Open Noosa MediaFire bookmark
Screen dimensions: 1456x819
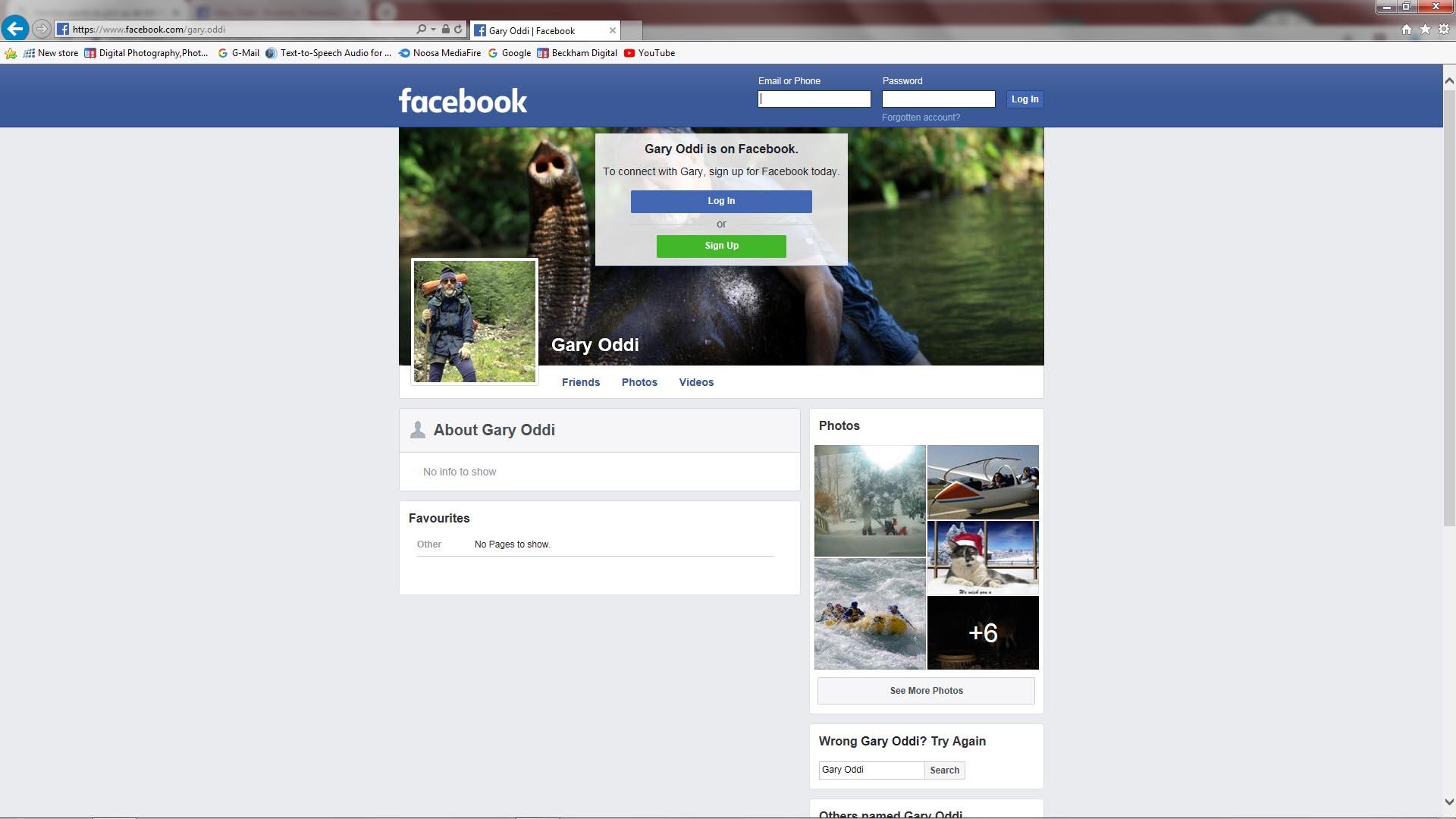[440, 53]
